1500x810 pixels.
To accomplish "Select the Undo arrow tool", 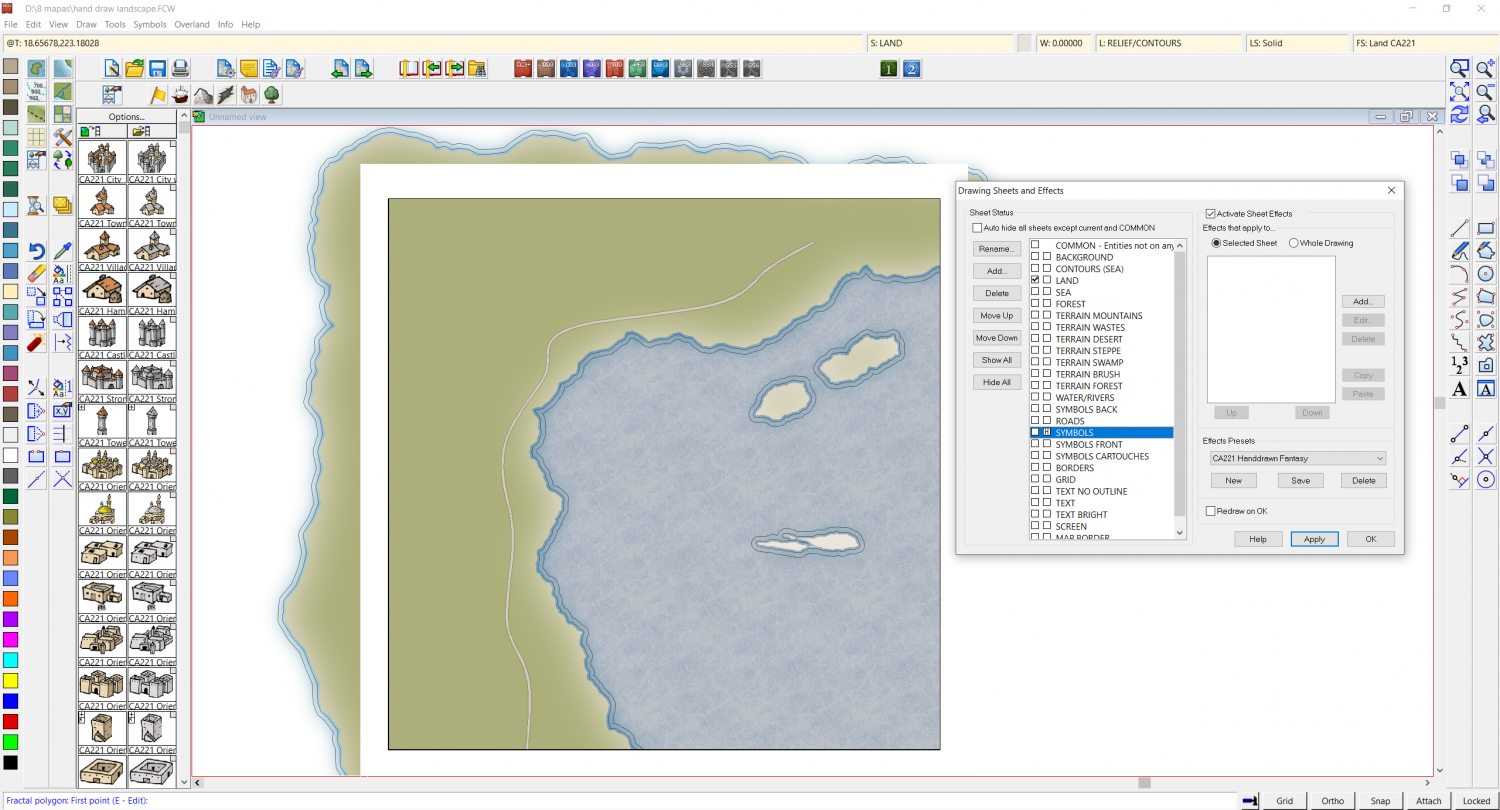I will pyautogui.click(x=37, y=251).
